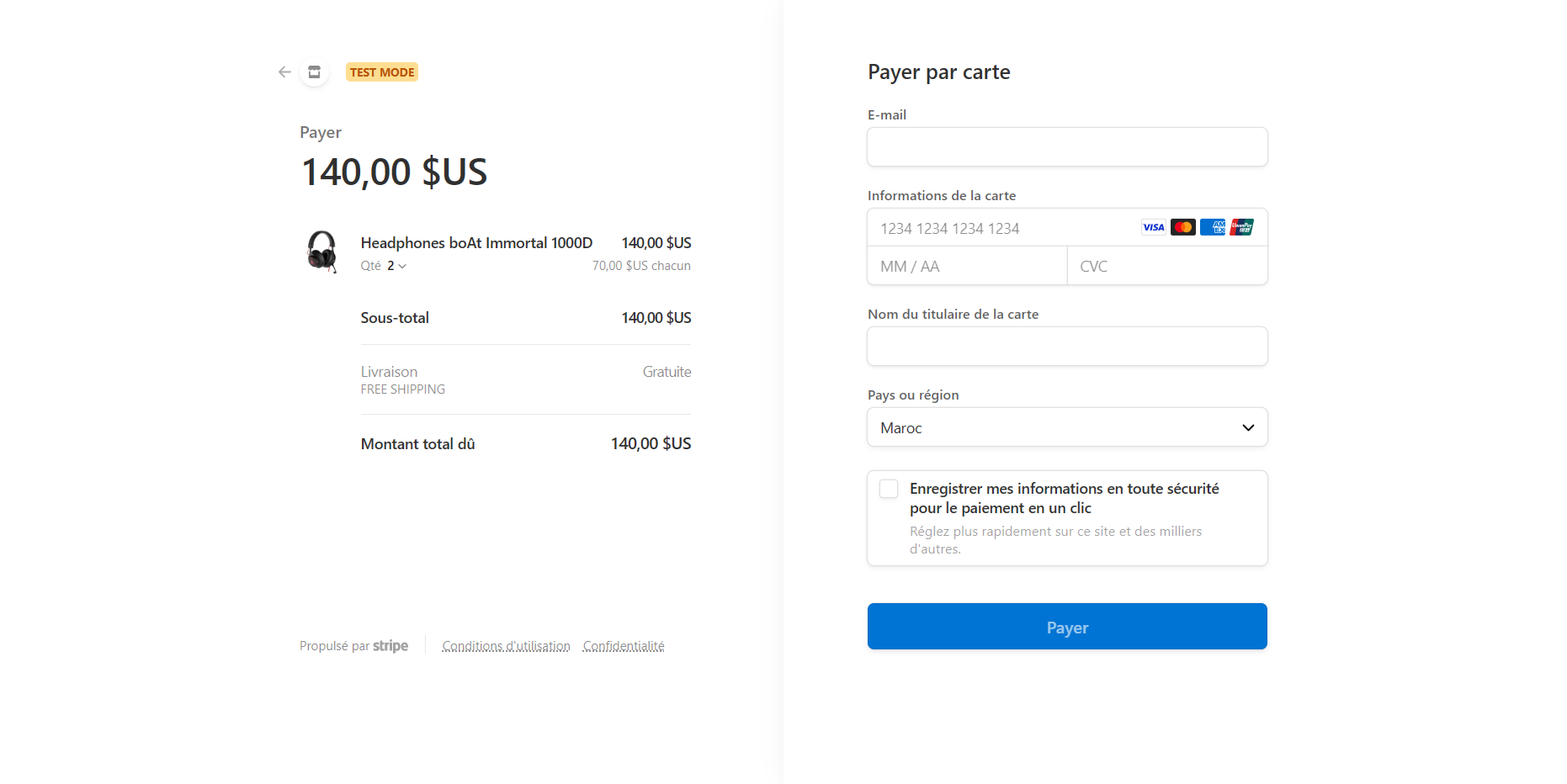Click the American Express brand icon
Viewport: 1567px width, 784px height.
point(1212,227)
